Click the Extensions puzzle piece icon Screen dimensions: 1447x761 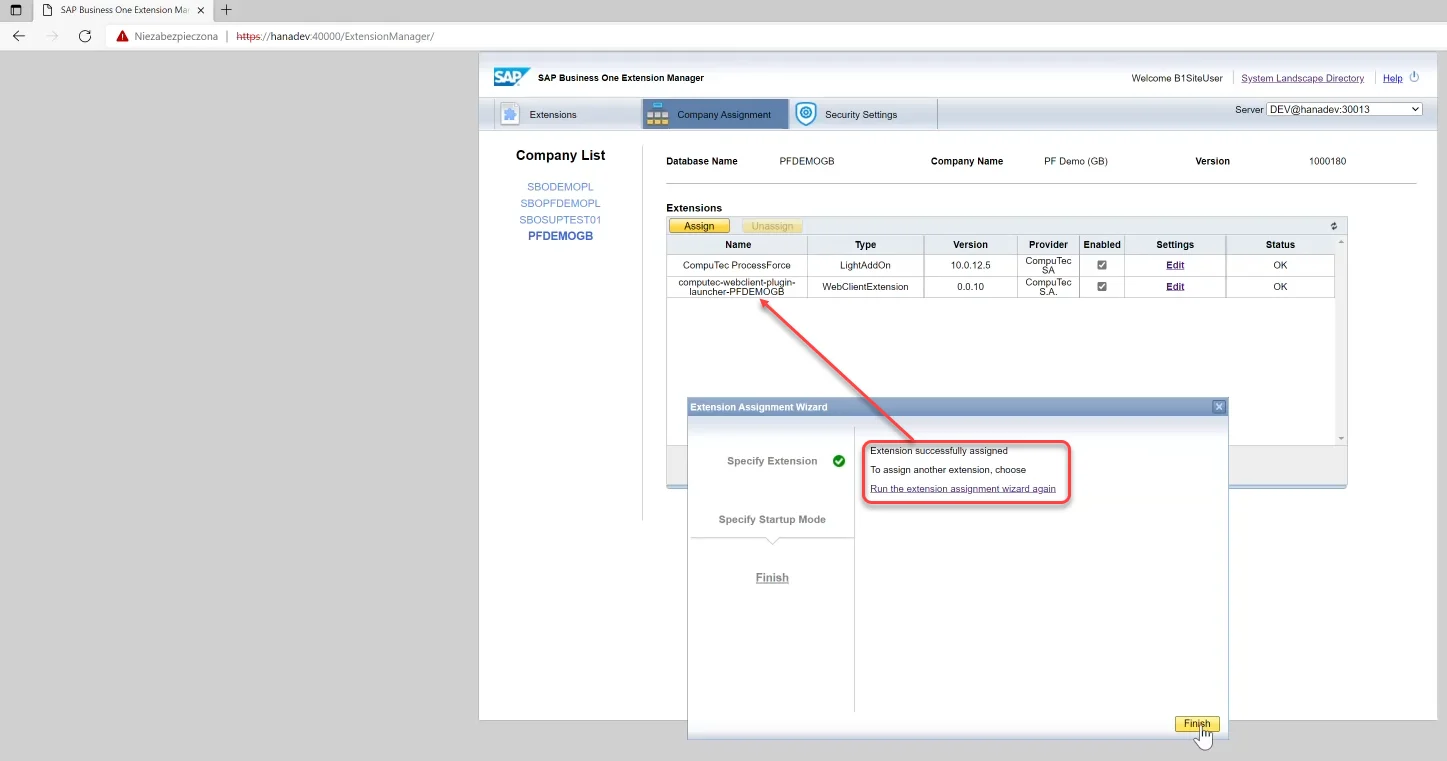510,114
